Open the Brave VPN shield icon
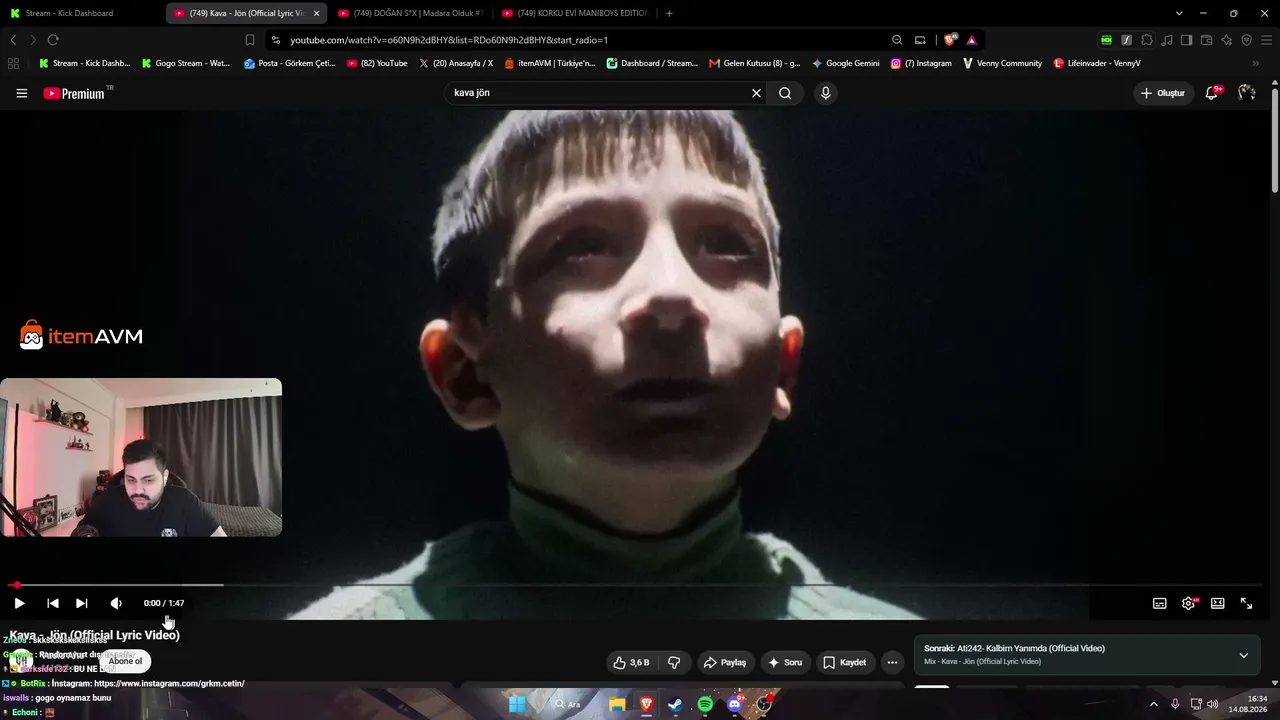The height and width of the screenshot is (720, 1280). [x=1247, y=40]
